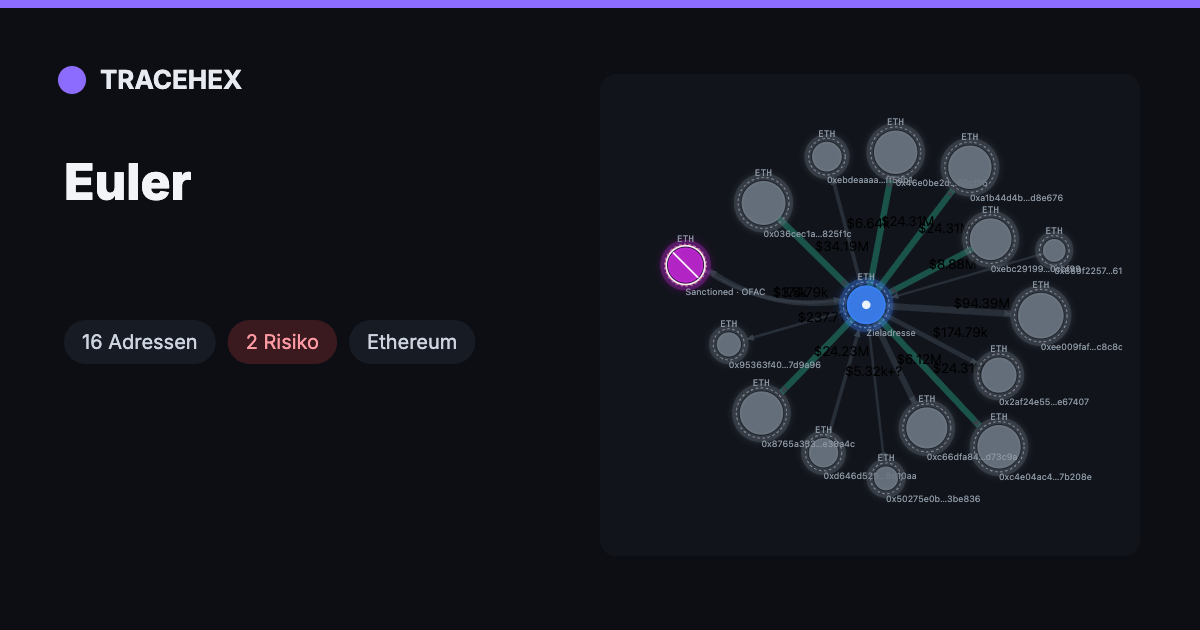Select node 0xc66dfa84...d73c9a
Screen dimensions: 1200x630
(926, 428)
